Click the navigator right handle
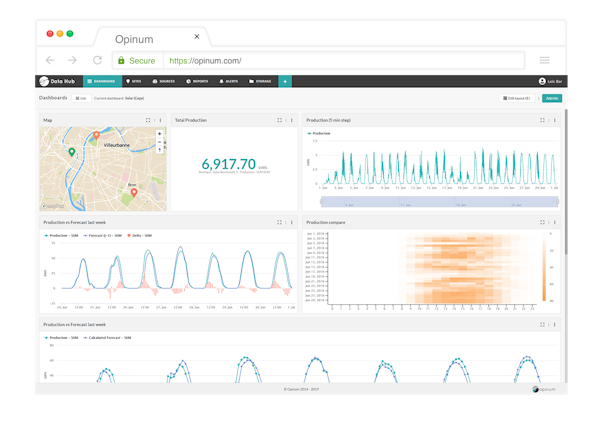Image resolution: width=600 pixels, height=438 pixels. (x=558, y=202)
